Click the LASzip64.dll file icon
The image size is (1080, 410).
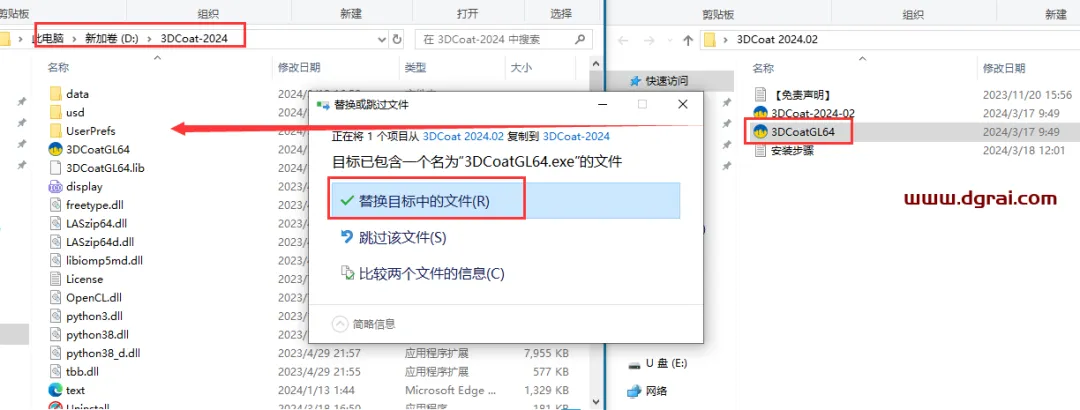pyautogui.click(x=56, y=223)
